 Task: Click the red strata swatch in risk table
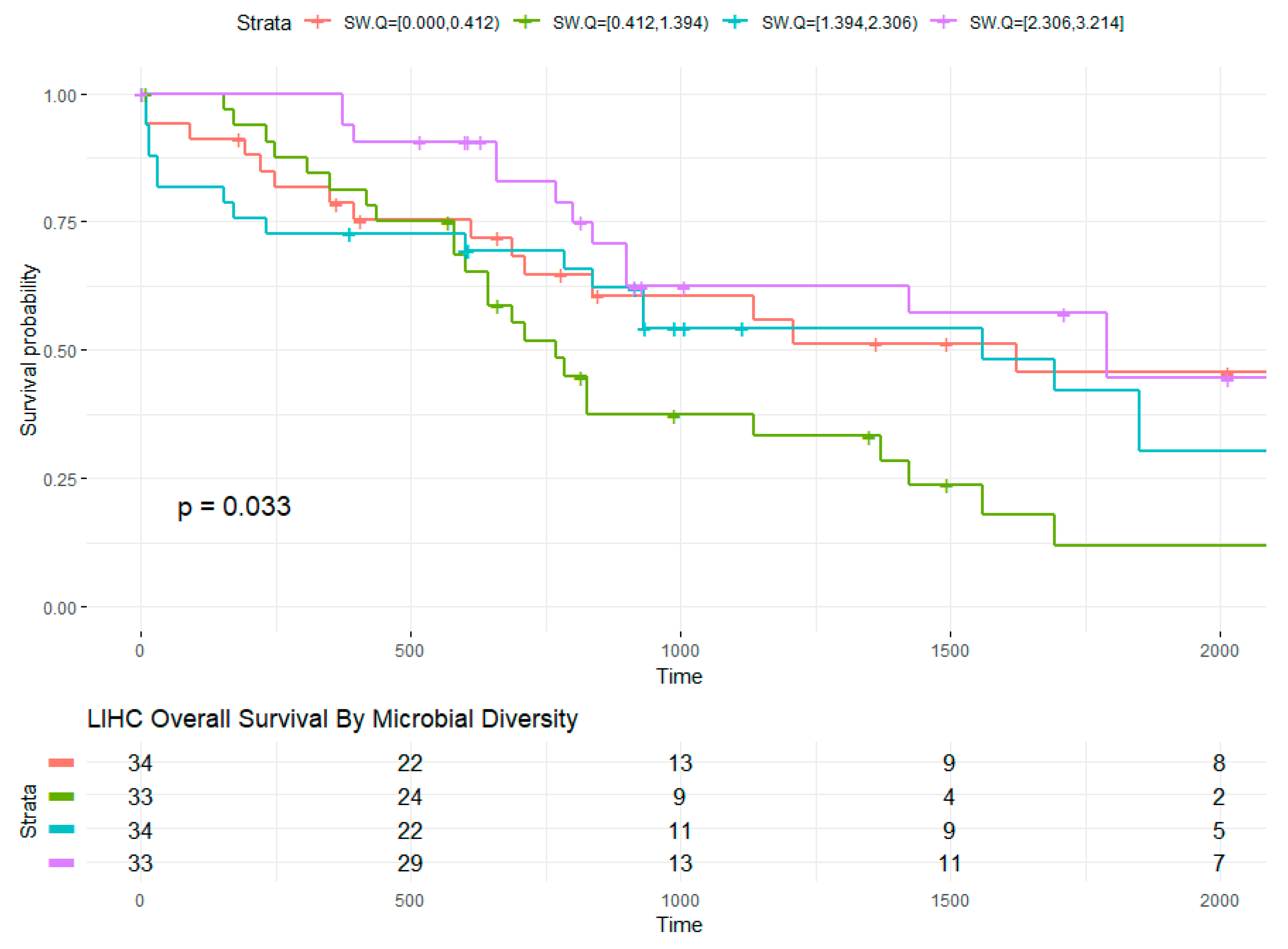pos(61,763)
